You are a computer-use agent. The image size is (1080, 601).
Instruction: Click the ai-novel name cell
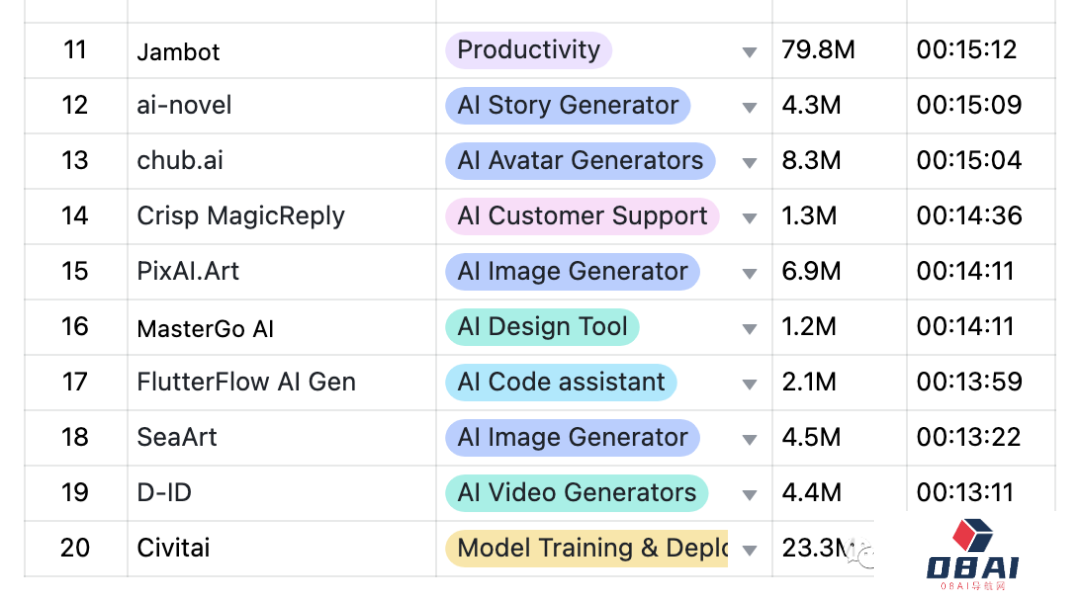[282, 106]
